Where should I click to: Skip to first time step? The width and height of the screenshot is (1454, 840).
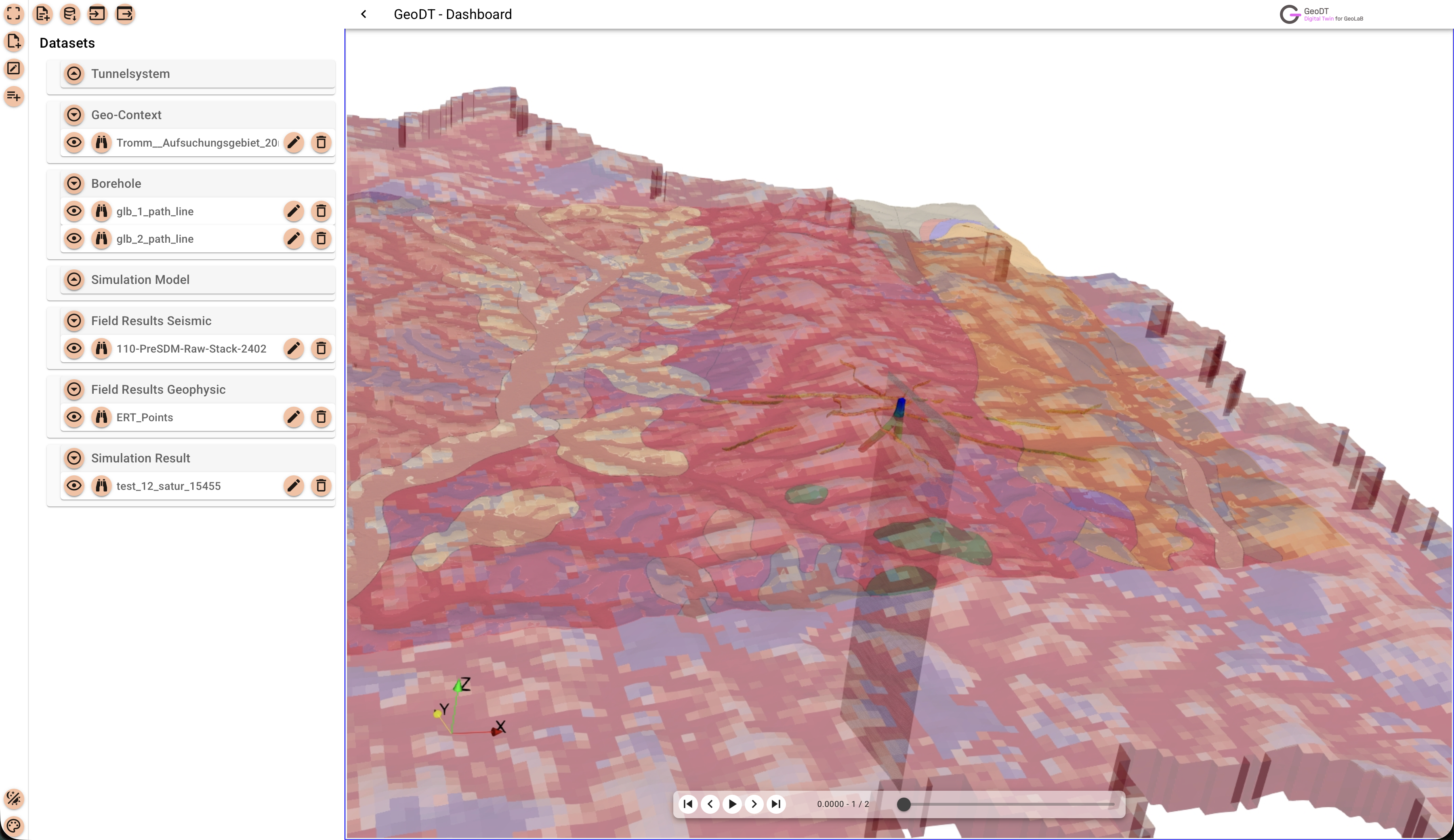coord(688,804)
